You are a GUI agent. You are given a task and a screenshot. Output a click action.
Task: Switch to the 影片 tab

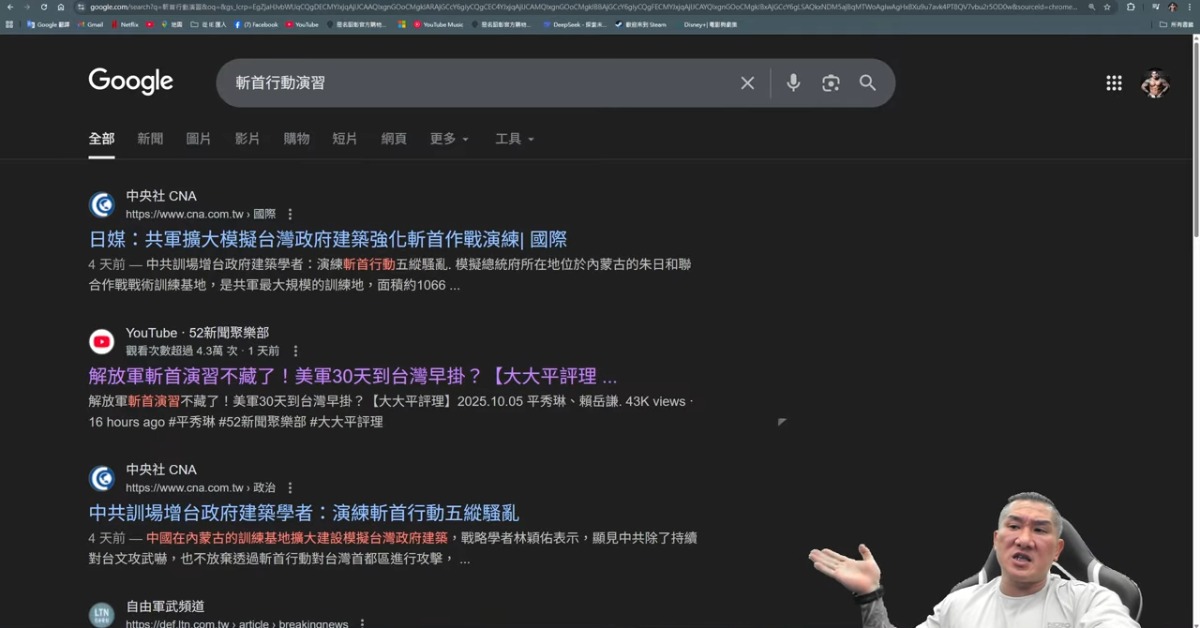(247, 139)
